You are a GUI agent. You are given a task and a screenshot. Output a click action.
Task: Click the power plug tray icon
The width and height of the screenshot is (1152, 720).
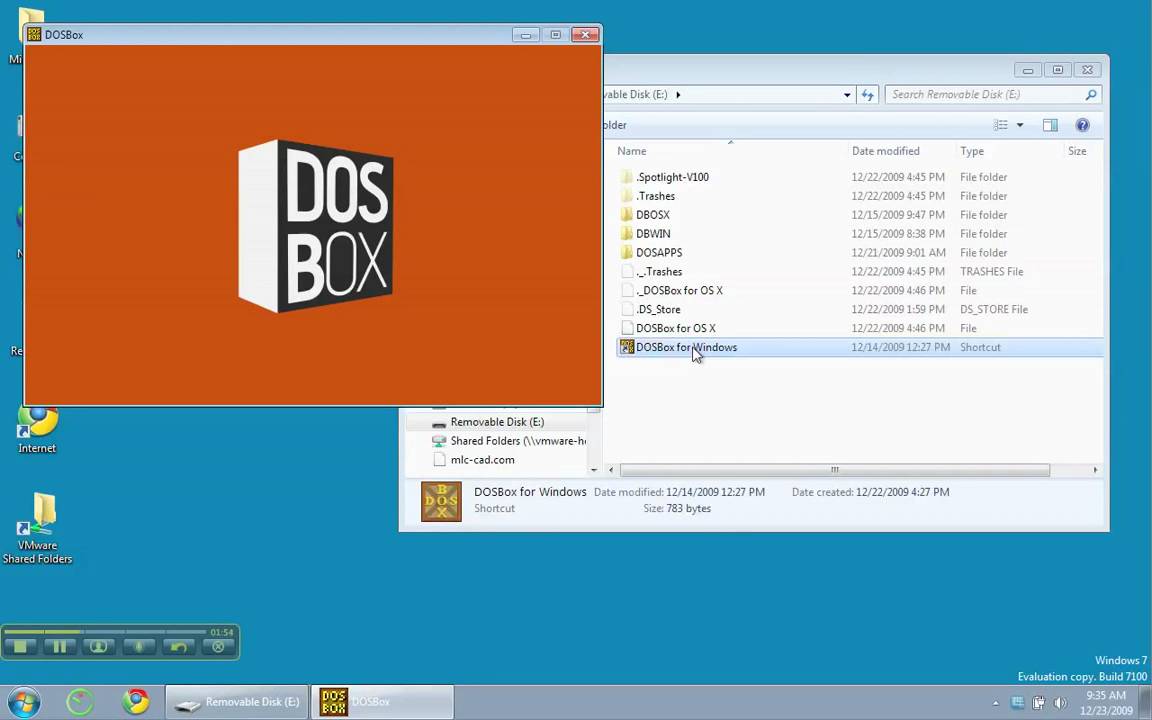point(1039,702)
